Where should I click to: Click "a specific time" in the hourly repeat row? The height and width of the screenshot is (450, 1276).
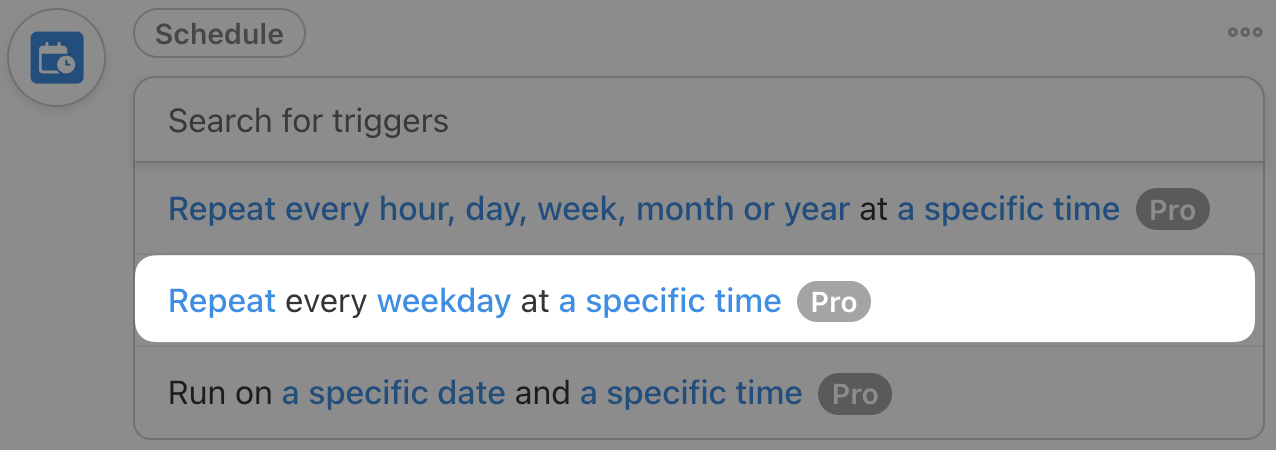[1008, 210]
